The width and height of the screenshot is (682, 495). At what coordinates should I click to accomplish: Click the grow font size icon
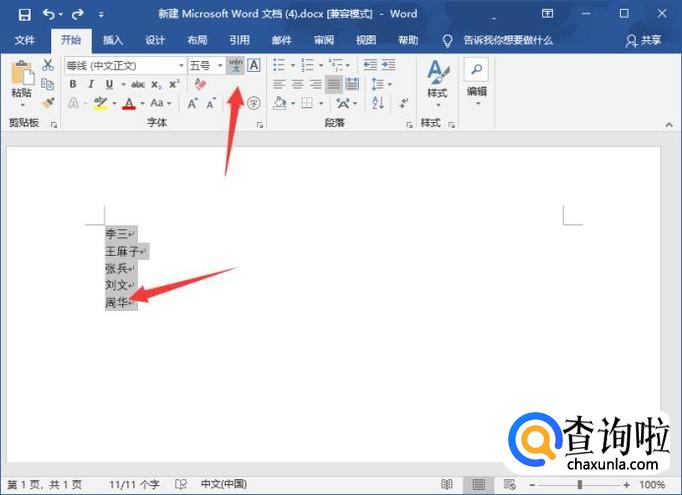pyautogui.click(x=192, y=104)
